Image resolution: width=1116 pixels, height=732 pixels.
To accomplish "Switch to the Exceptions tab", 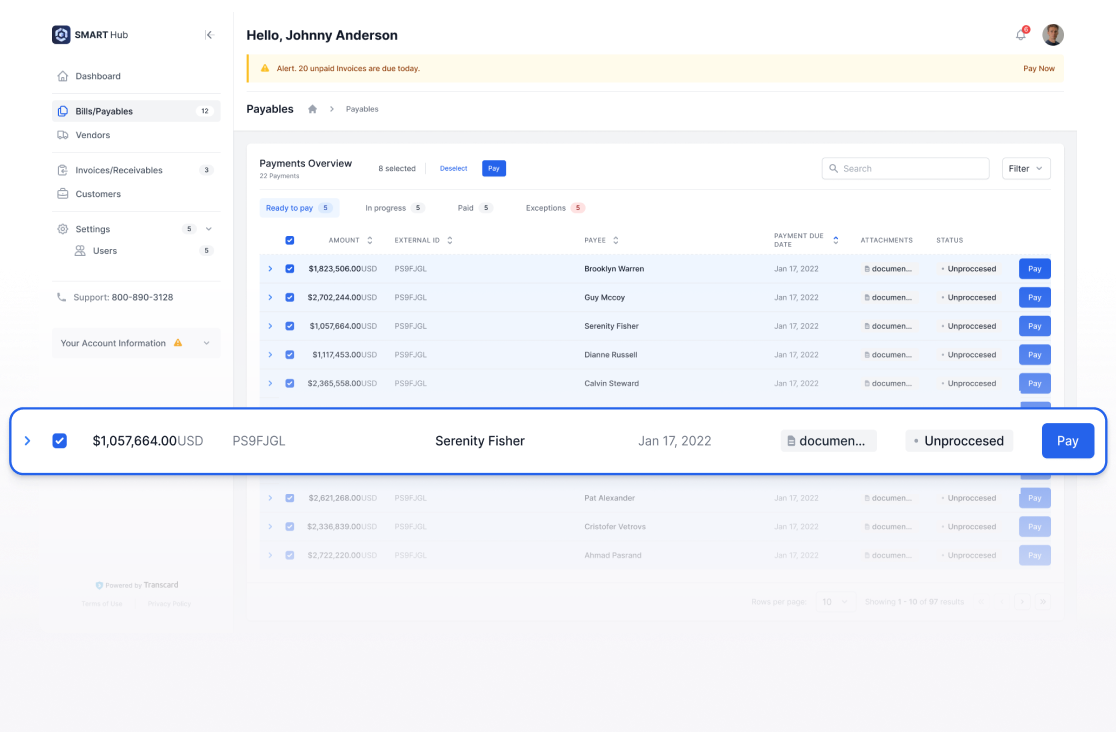I will [x=547, y=207].
